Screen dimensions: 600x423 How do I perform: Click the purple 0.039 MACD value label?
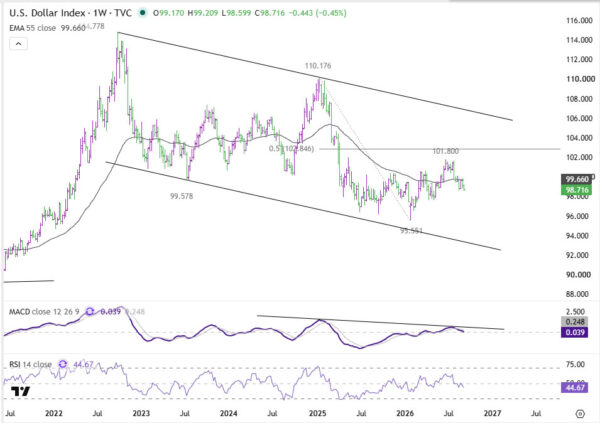(x=574, y=332)
